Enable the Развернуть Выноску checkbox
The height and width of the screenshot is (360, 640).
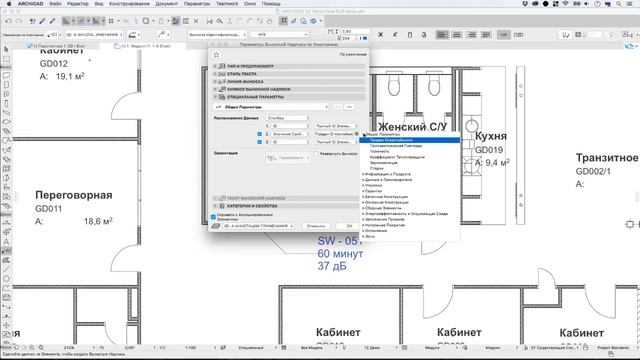316,153
